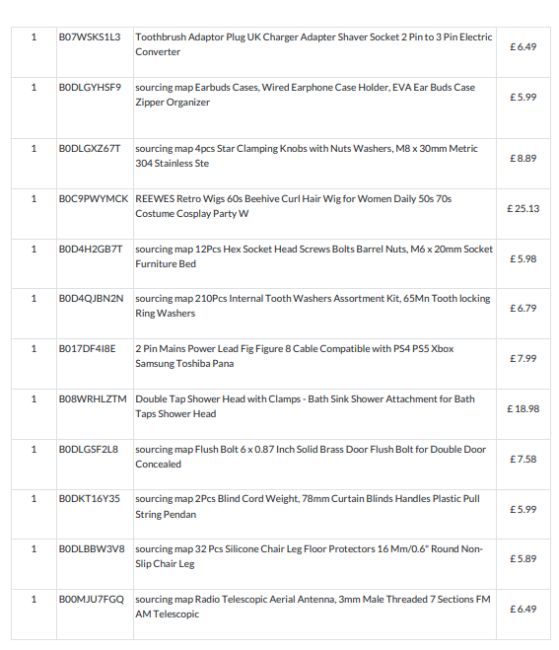The width and height of the screenshot is (559, 650).
Task: Click the Radio Telescopic Aerial Antenna description
Action: [x=313, y=606]
